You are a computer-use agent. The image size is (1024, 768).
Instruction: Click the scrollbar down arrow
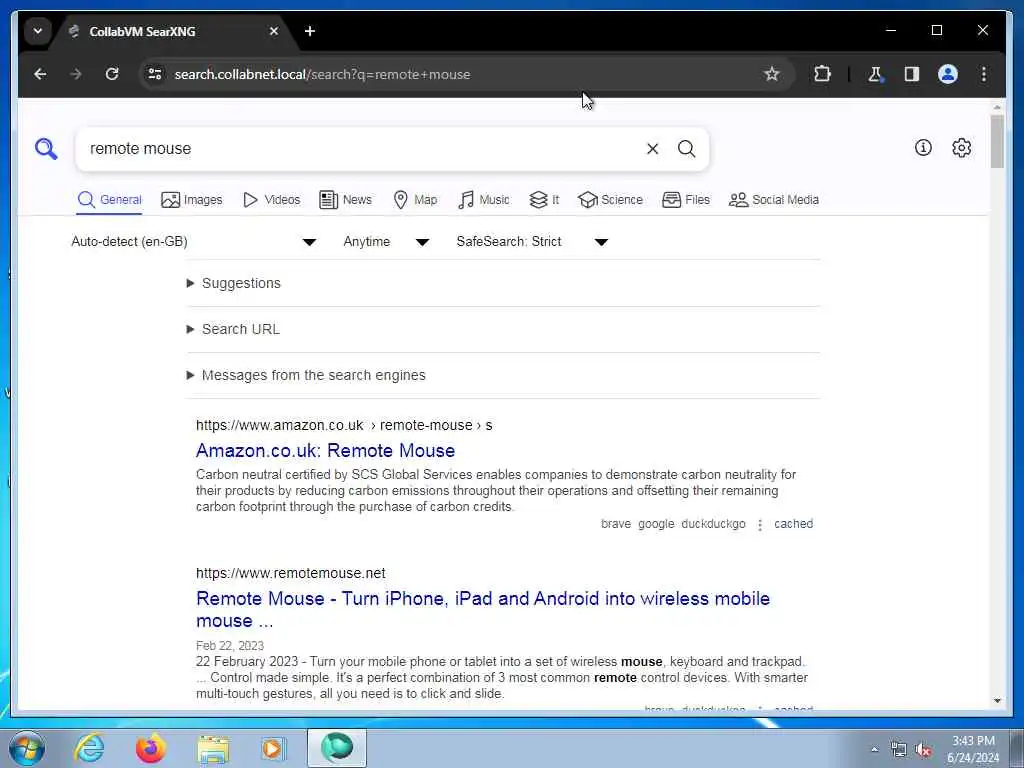click(x=997, y=701)
